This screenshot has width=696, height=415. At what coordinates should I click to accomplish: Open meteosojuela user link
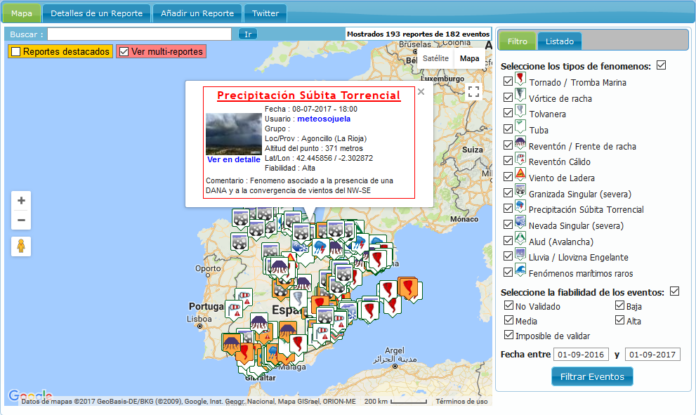(324, 119)
